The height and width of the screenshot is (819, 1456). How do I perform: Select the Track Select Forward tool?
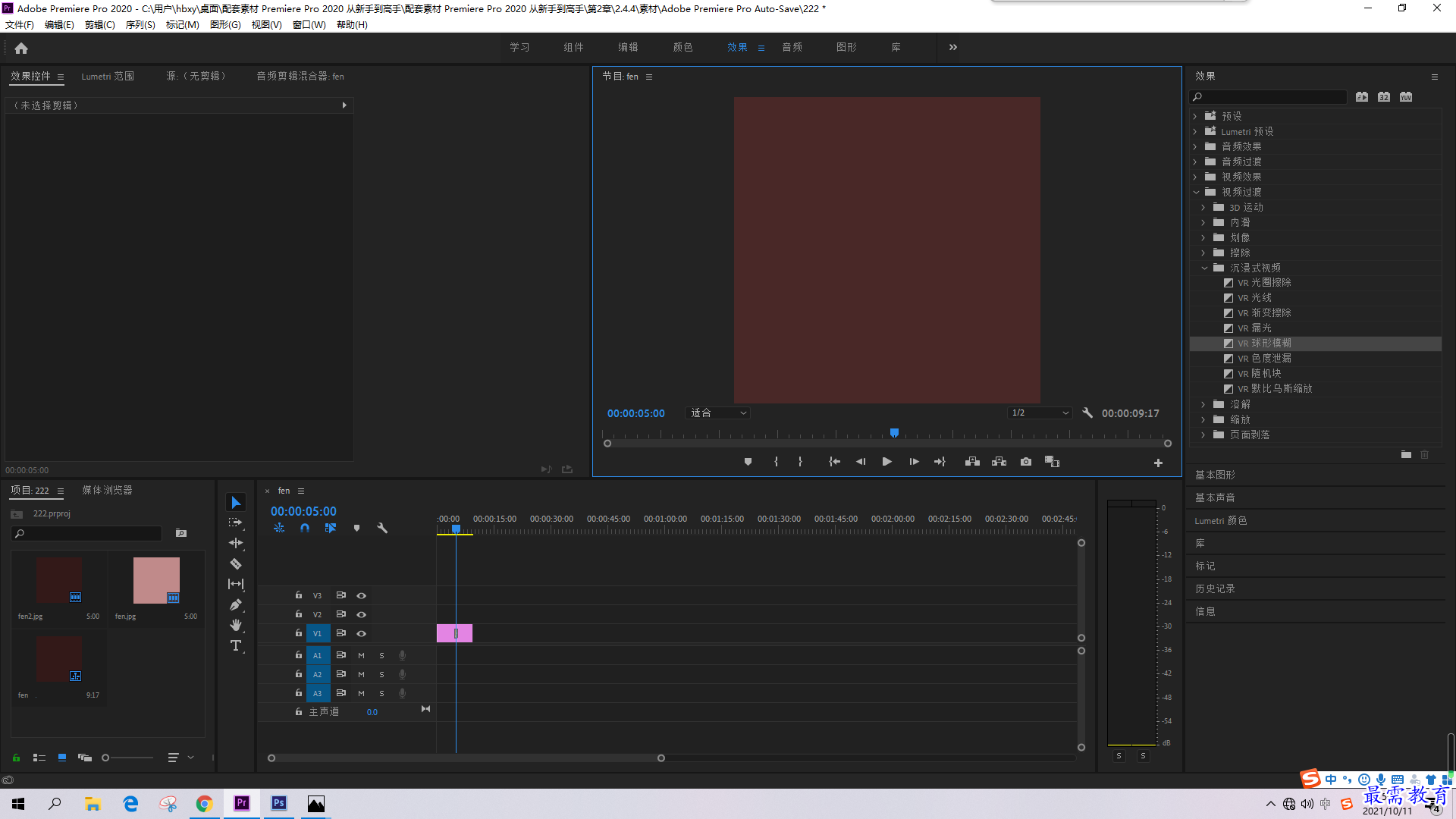coord(236,522)
